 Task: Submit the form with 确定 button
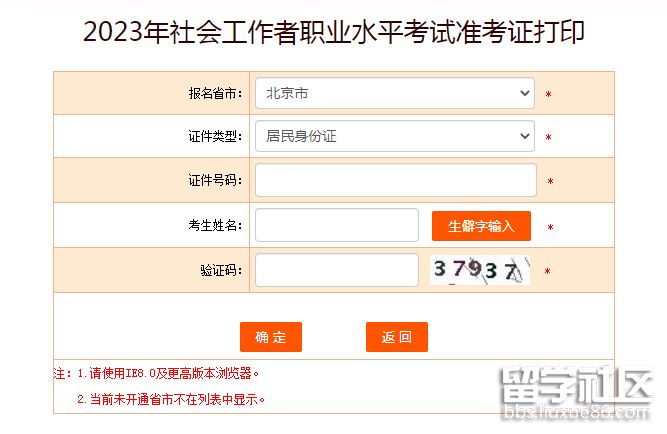[271, 337]
